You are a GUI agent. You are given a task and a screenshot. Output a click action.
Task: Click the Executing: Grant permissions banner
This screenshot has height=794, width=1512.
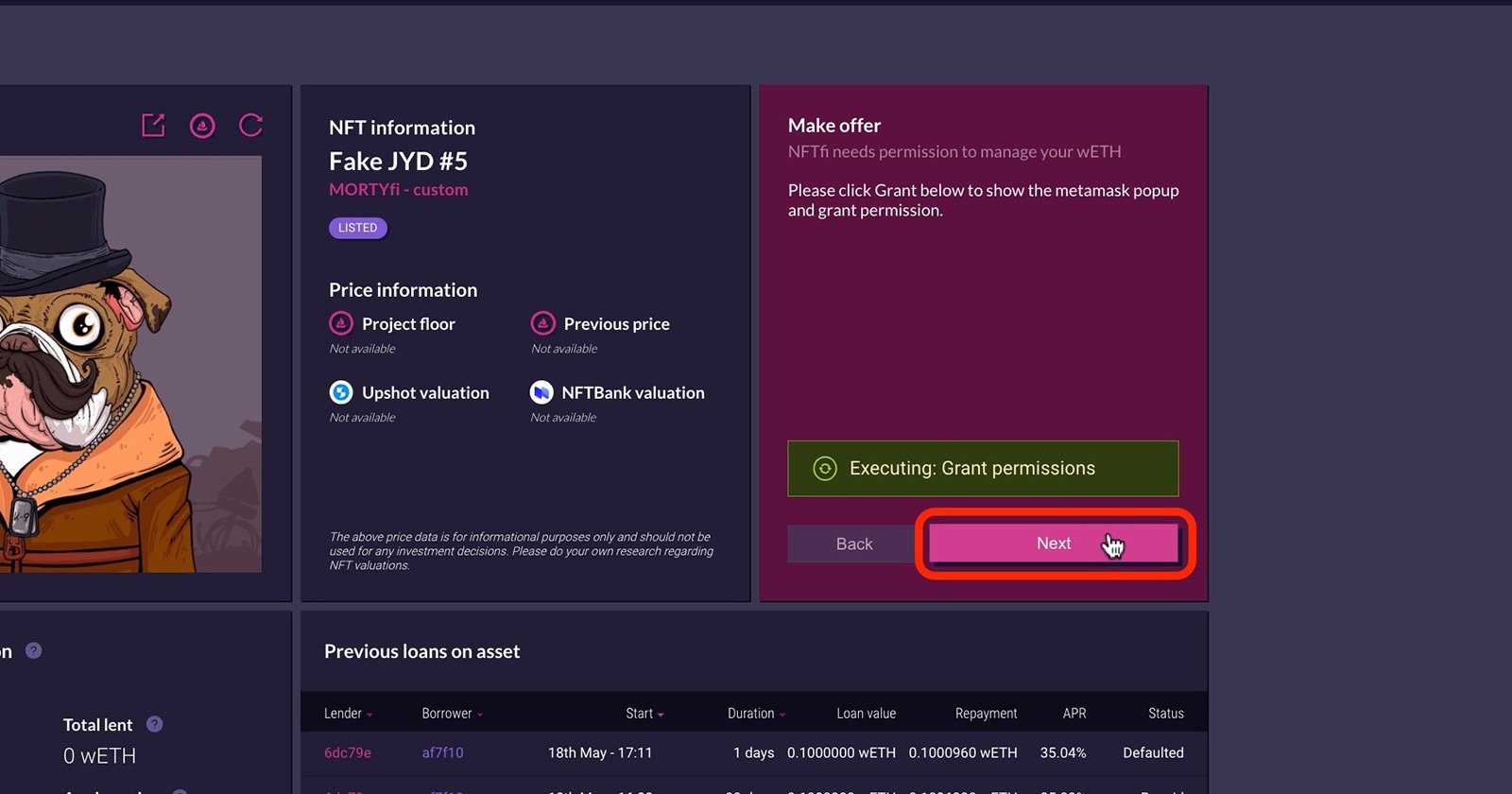983,469
